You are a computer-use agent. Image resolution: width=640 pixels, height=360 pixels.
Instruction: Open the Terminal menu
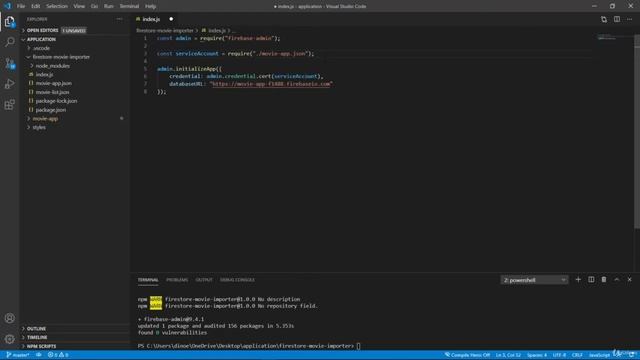(129, 6)
